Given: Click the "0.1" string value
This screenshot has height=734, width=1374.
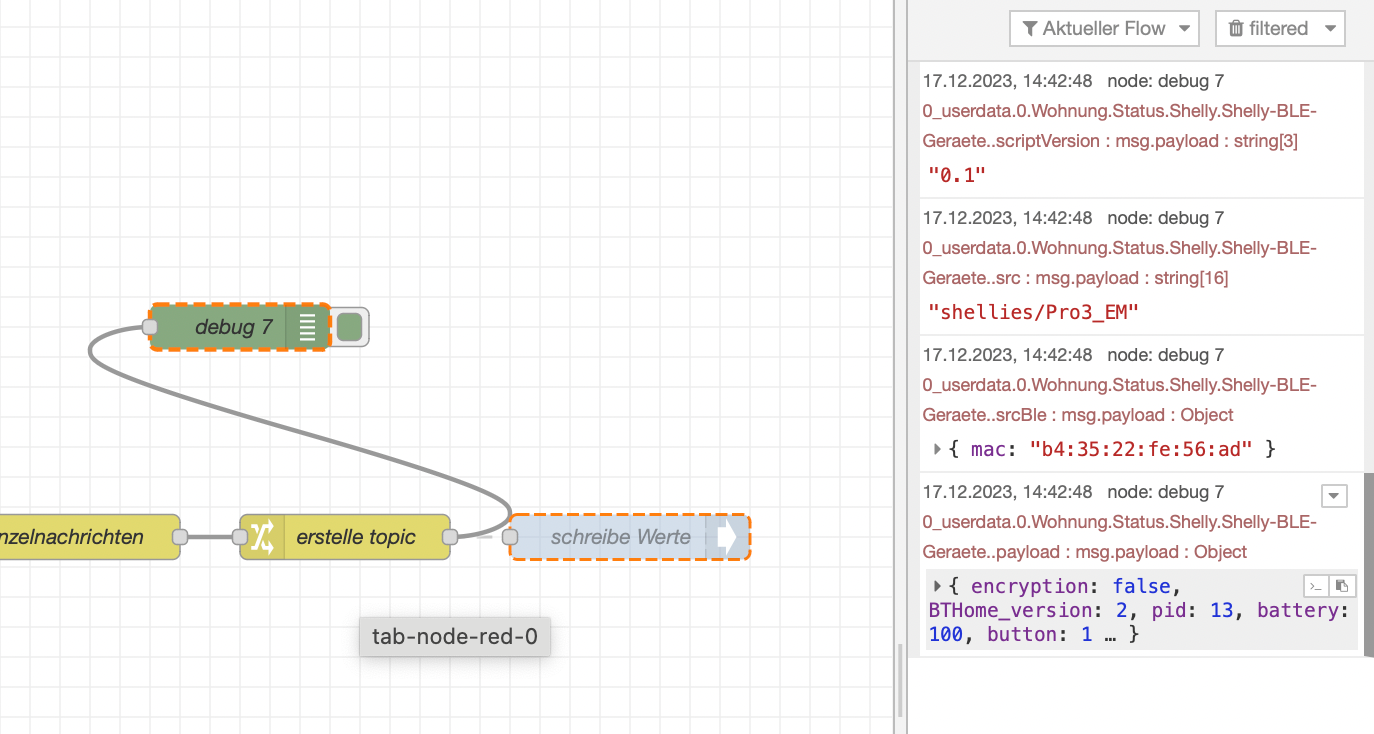Looking at the screenshot, I should click(x=957, y=175).
